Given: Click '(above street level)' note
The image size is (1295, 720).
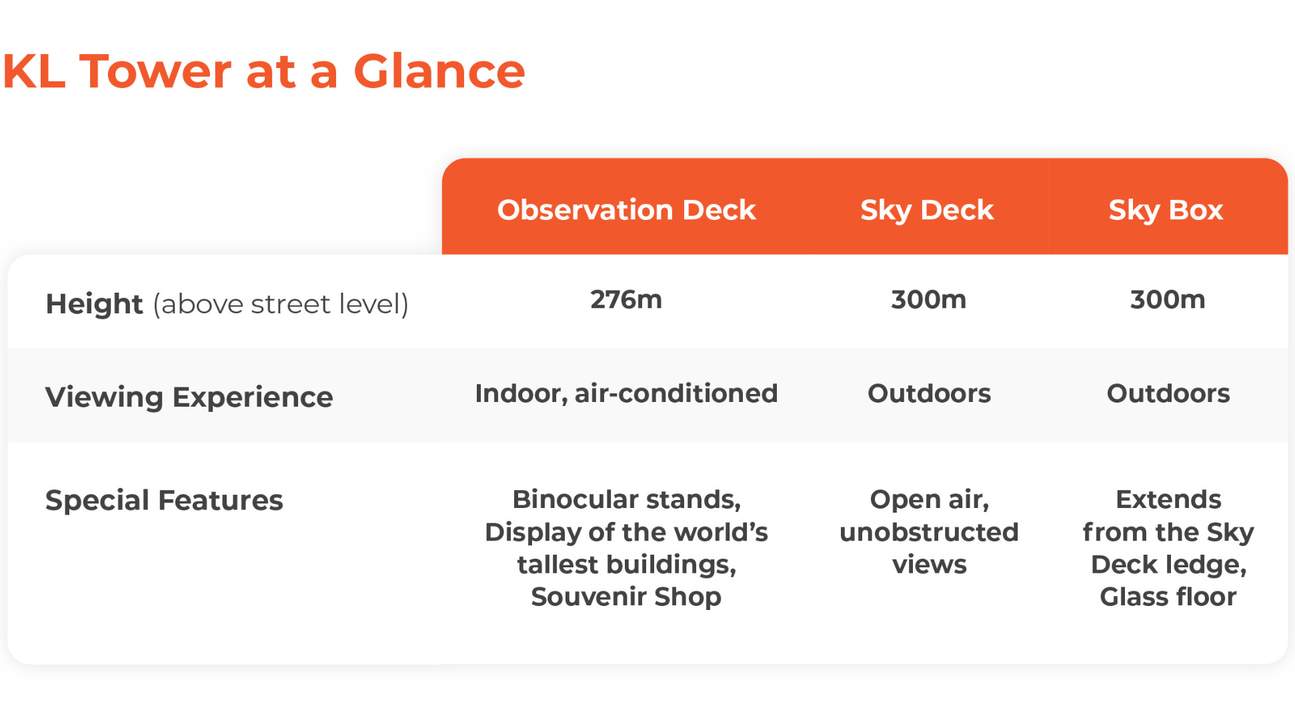Looking at the screenshot, I should point(281,304).
